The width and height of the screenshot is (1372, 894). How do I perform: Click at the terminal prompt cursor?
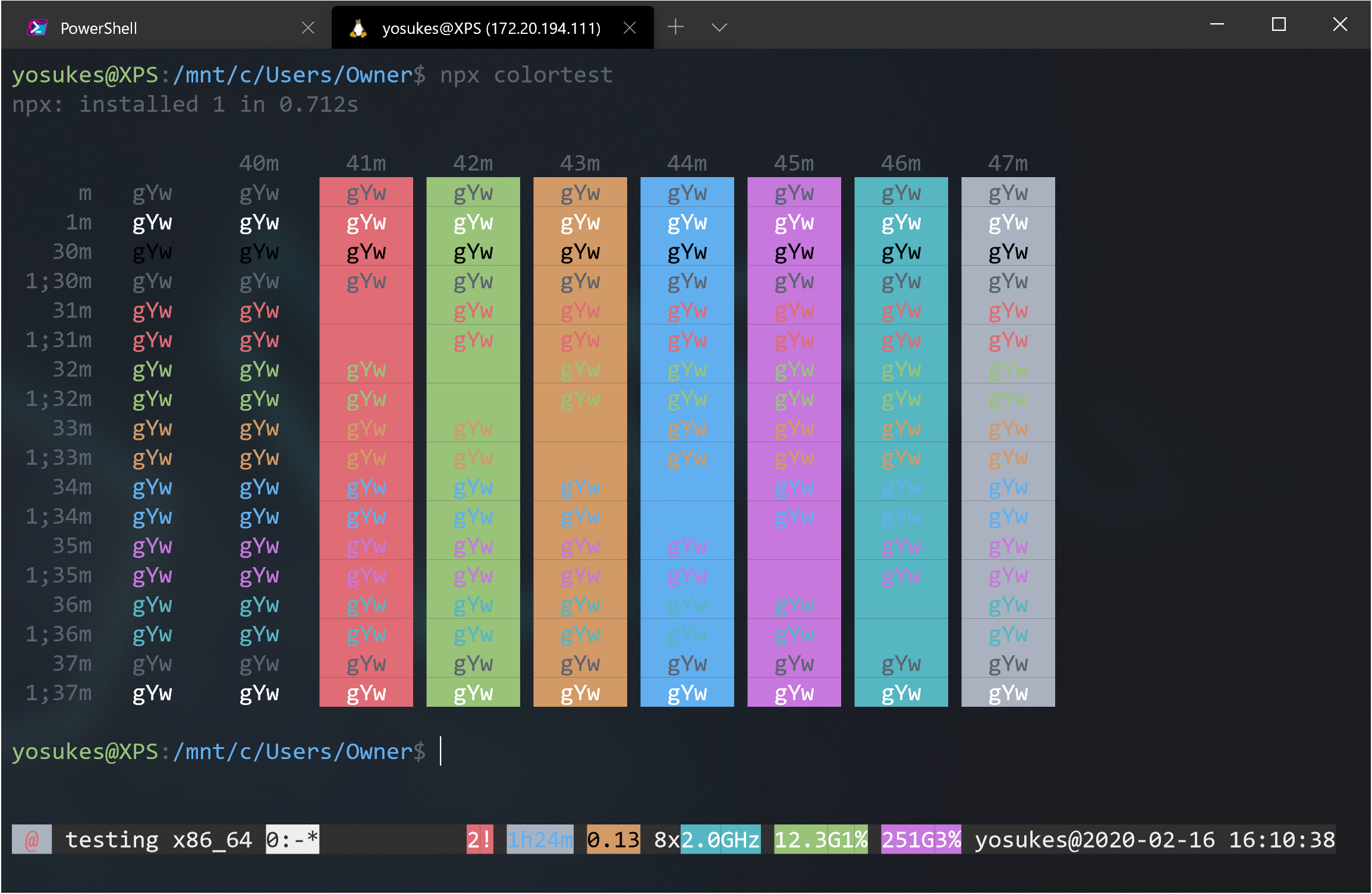click(441, 751)
